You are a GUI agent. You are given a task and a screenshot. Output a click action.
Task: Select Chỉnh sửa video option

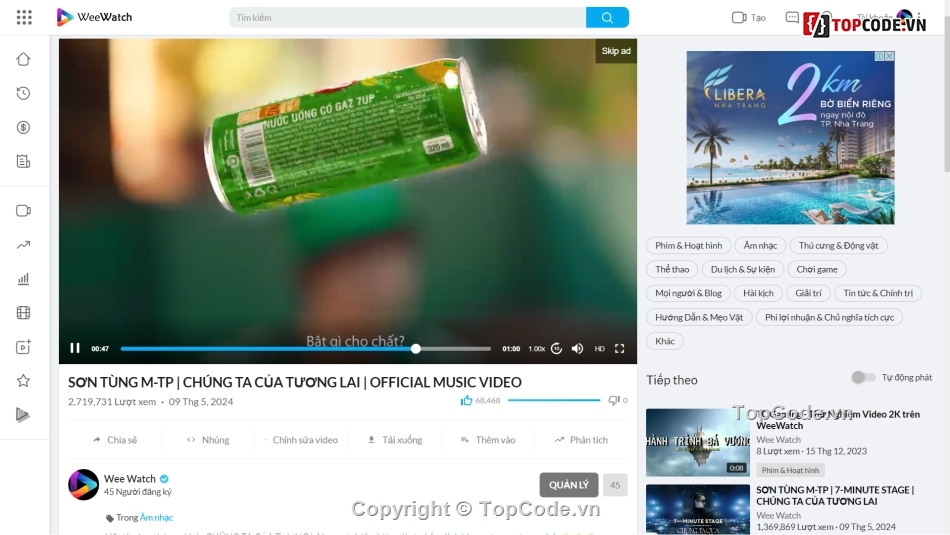[x=301, y=440]
